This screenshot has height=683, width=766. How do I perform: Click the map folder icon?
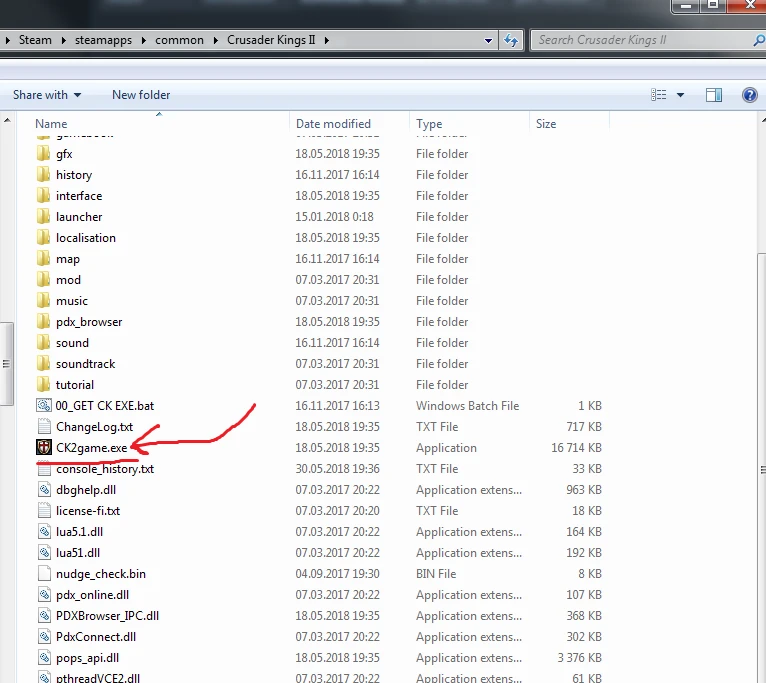(43, 259)
